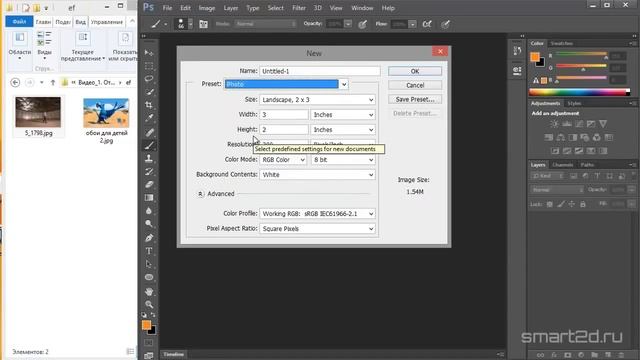640x360 pixels.
Task: Open the brush preset picker arrow
Action: pyautogui.click(x=190, y=24)
